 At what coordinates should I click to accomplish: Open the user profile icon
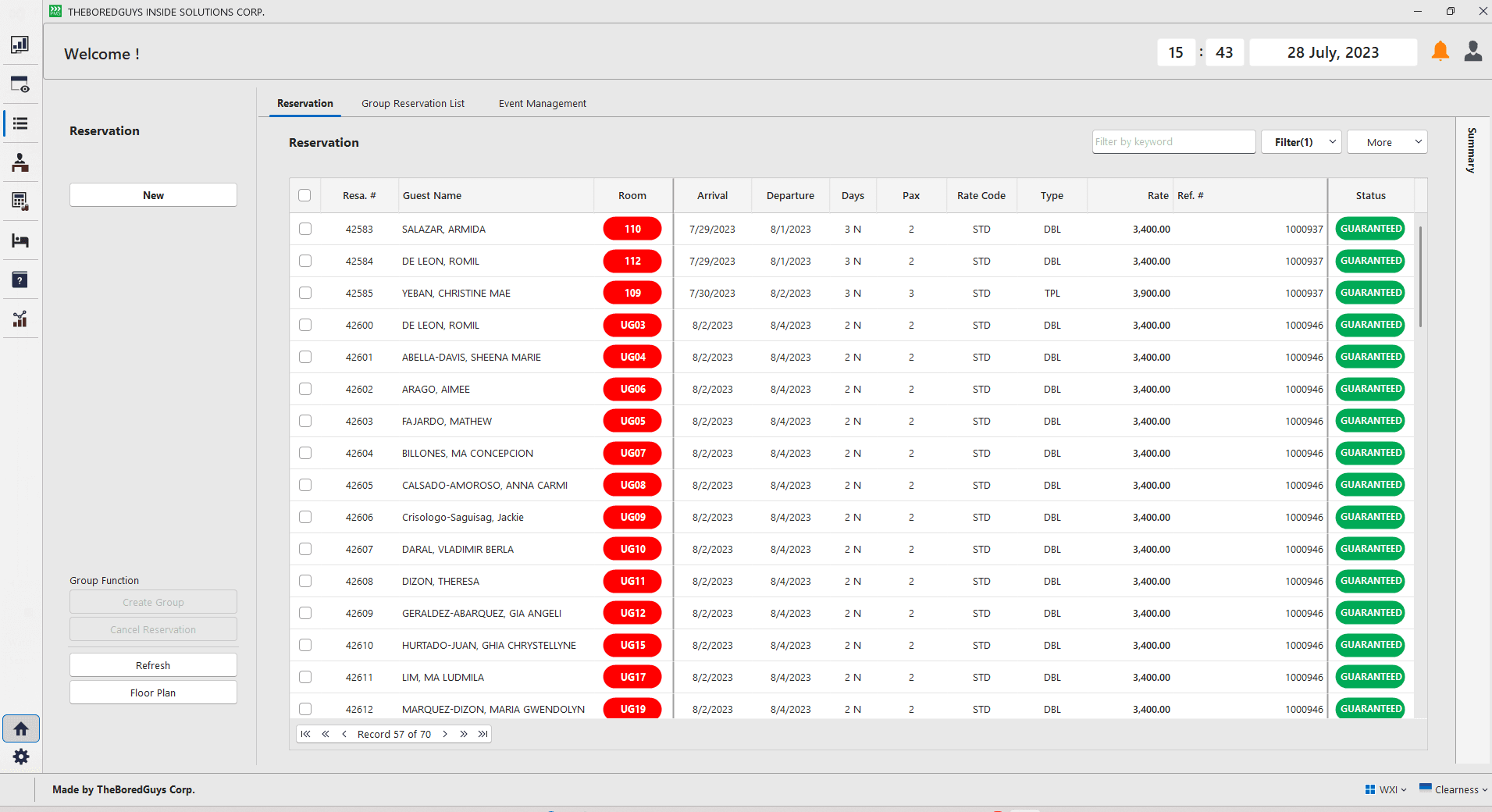tap(1472, 52)
